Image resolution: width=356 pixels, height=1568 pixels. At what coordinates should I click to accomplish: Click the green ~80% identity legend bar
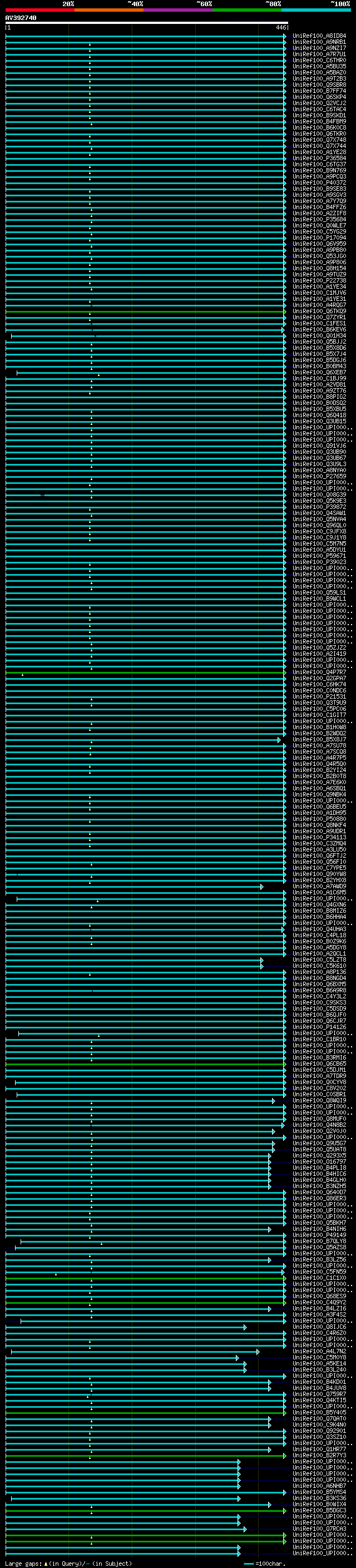tap(247, 10)
